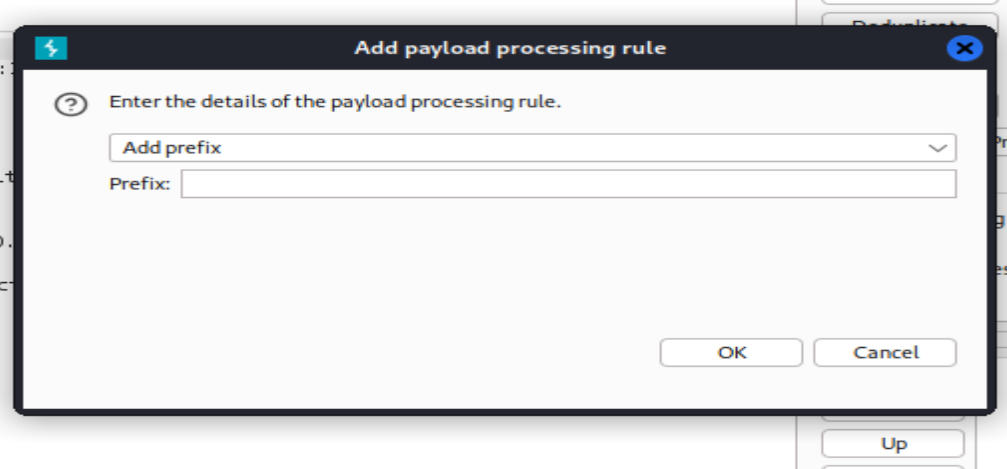
Task: Focus the Prefix text input field
Action: 567,184
